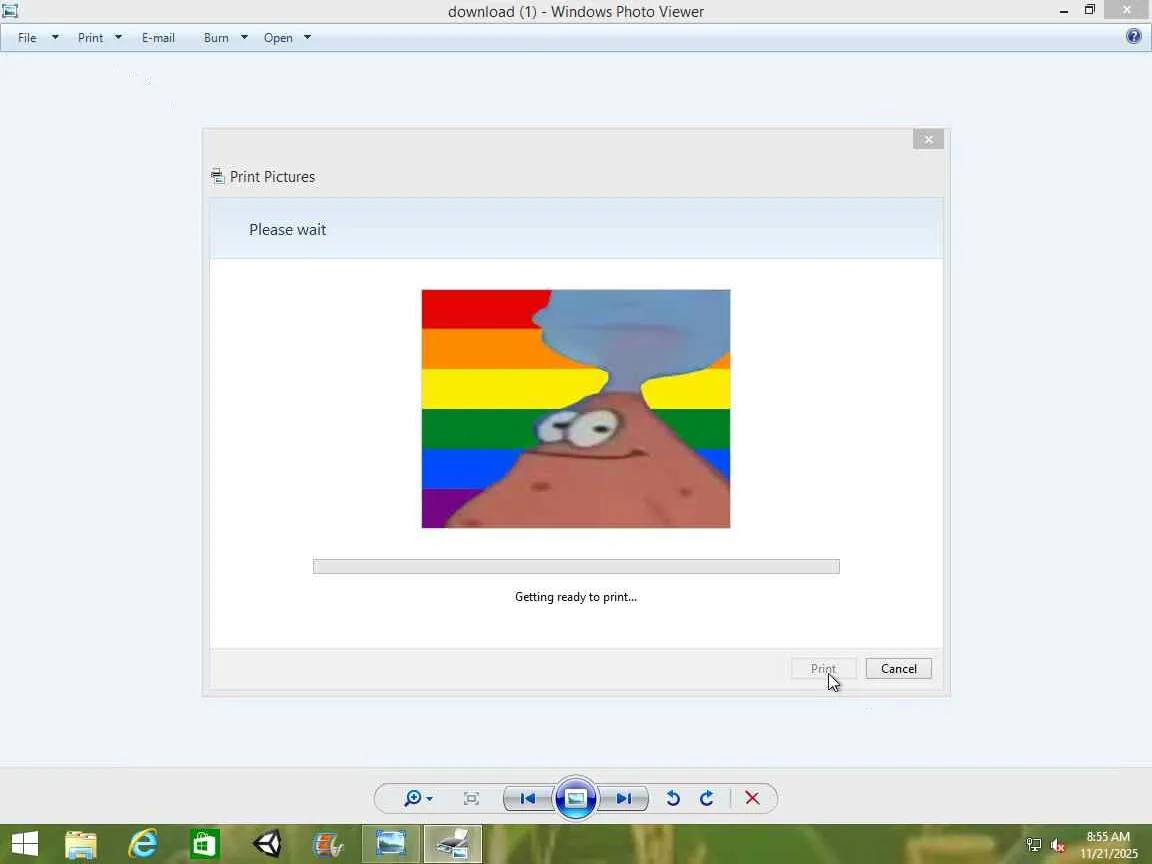Click the picture preview in print dialog
The height and width of the screenshot is (864, 1152).
click(x=576, y=408)
